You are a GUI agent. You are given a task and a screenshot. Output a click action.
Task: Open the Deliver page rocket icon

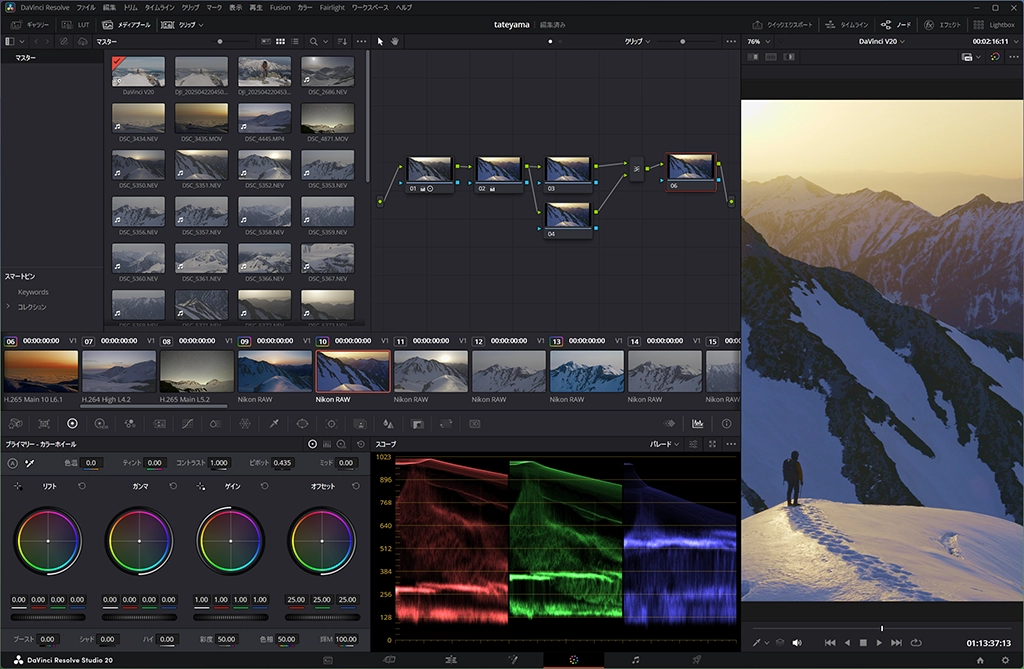point(697,660)
